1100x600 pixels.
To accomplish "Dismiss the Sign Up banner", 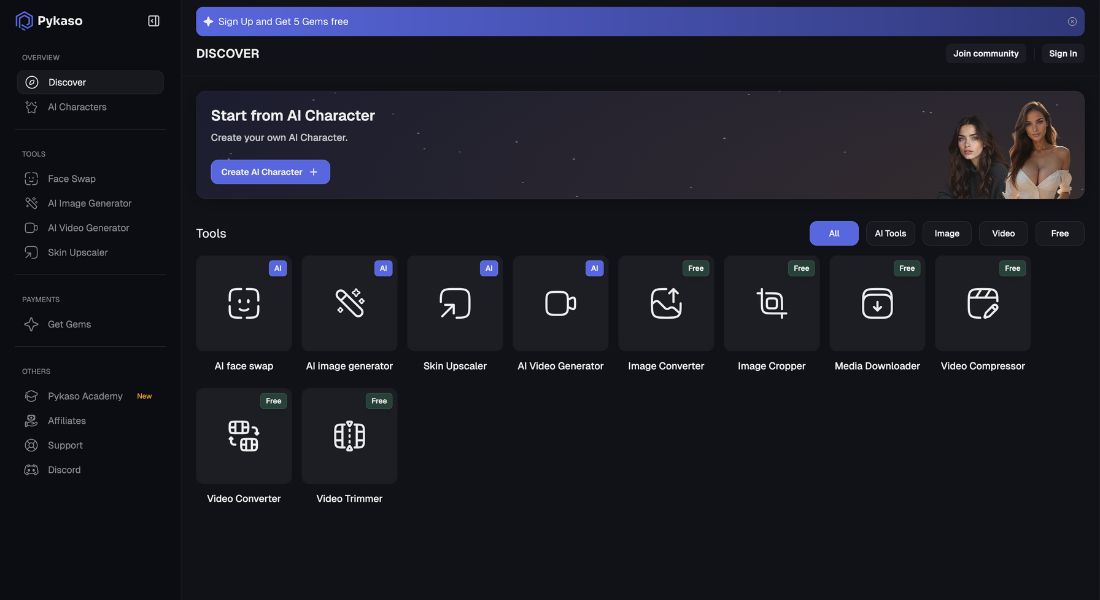I will [1072, 22].
